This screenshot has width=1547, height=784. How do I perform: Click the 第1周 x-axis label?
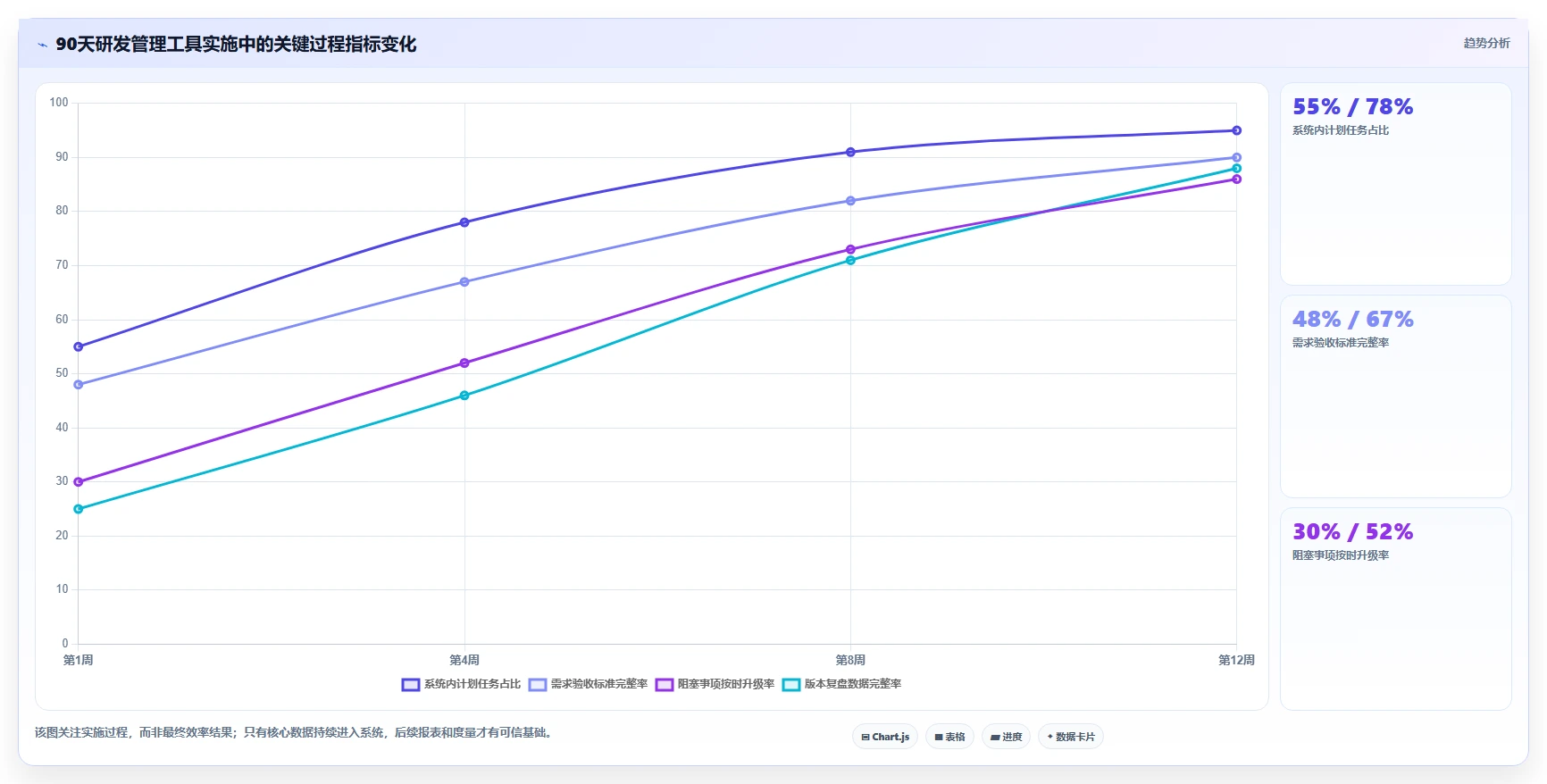79,660
